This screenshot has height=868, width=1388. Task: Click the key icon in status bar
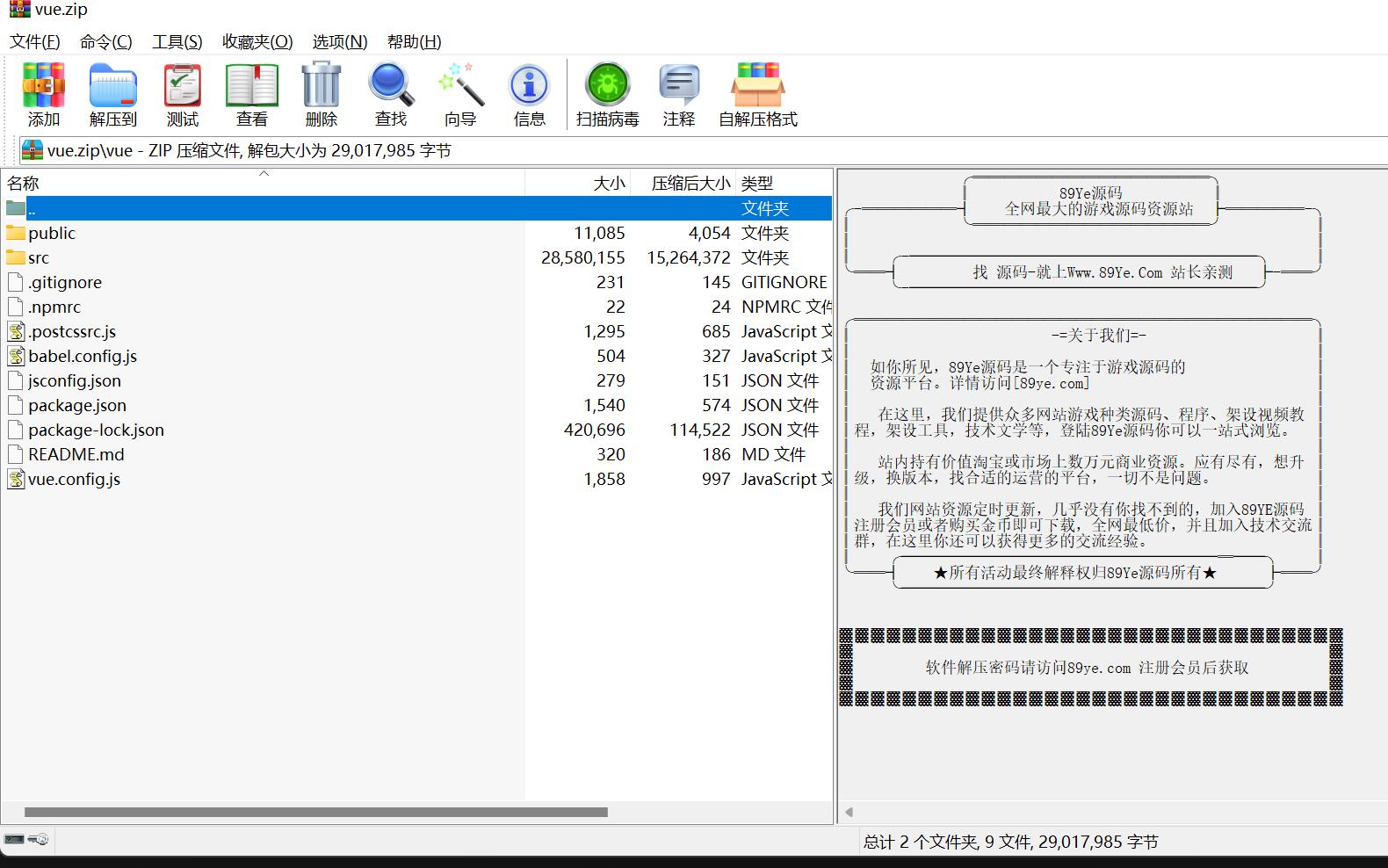point(38,840)
